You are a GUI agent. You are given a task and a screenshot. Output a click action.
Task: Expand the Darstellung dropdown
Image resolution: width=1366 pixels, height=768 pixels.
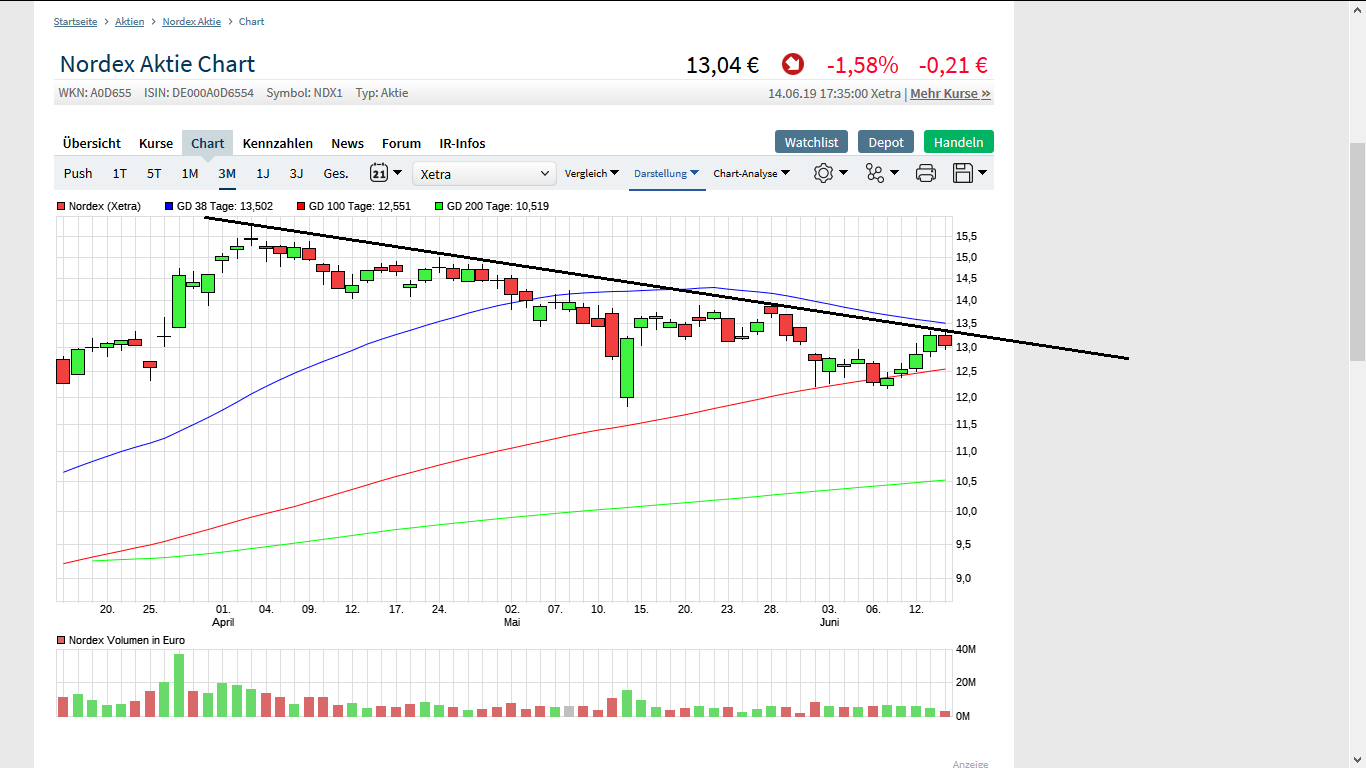(667, 173)
